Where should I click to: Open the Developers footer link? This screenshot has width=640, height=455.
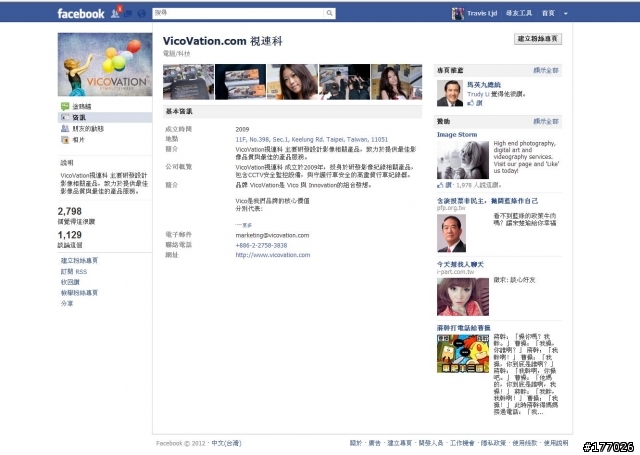(x=431, y=443)
